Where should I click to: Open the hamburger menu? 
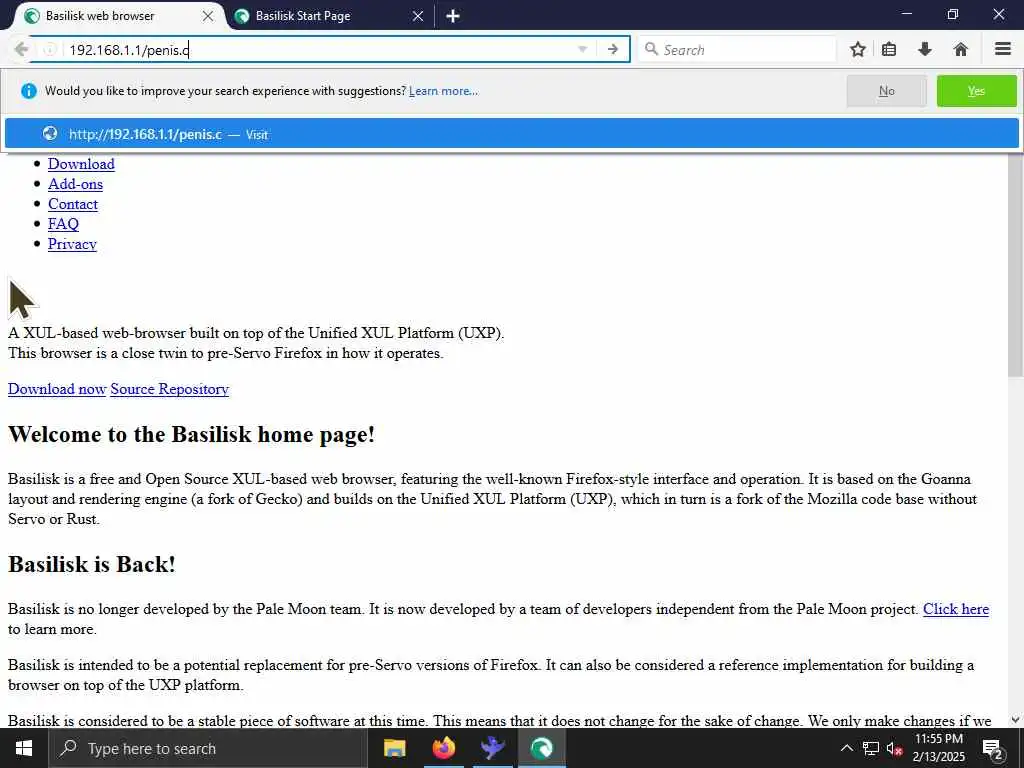(1002, 49)
